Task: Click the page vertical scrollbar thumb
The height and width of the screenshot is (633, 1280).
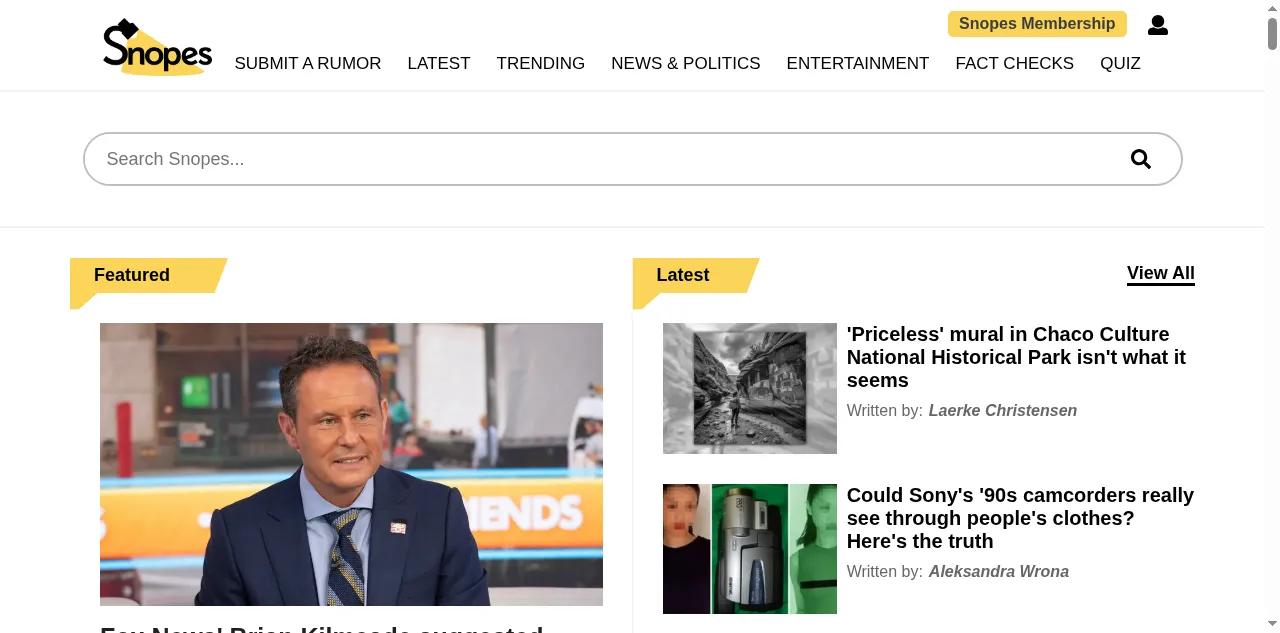Action: [1272, 32]
